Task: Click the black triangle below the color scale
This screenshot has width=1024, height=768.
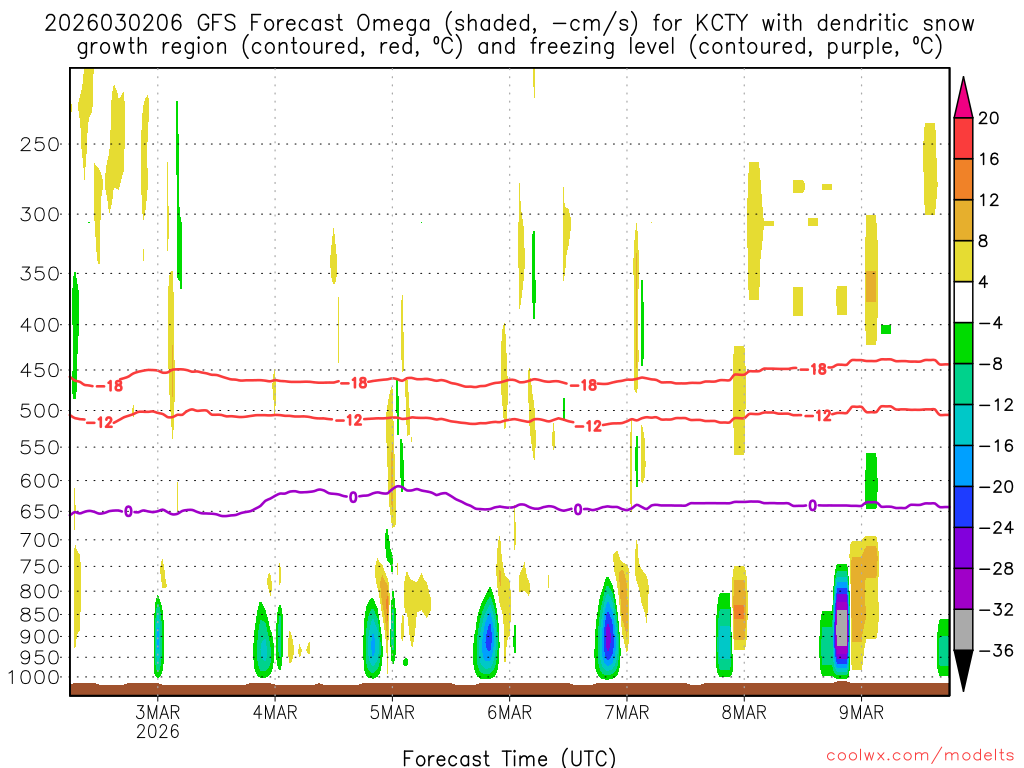Action: click(x=964, y=671)
